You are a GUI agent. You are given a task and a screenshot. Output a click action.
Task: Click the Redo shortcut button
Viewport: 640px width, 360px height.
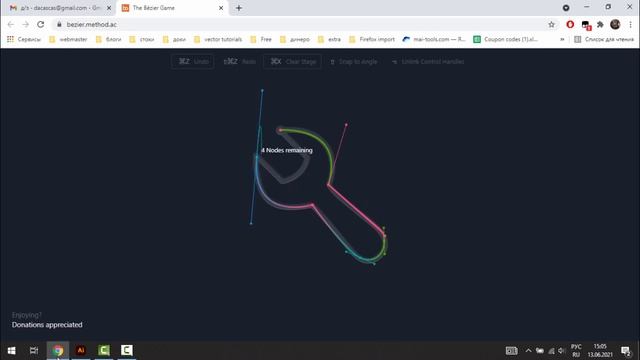click(x=240, y=62)
